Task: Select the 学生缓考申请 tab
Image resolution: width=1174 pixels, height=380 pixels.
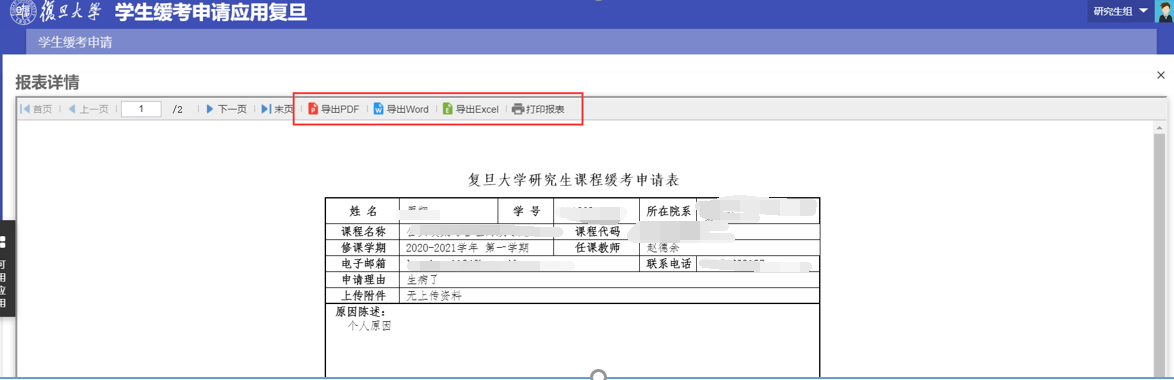Action: pos(75,43)
